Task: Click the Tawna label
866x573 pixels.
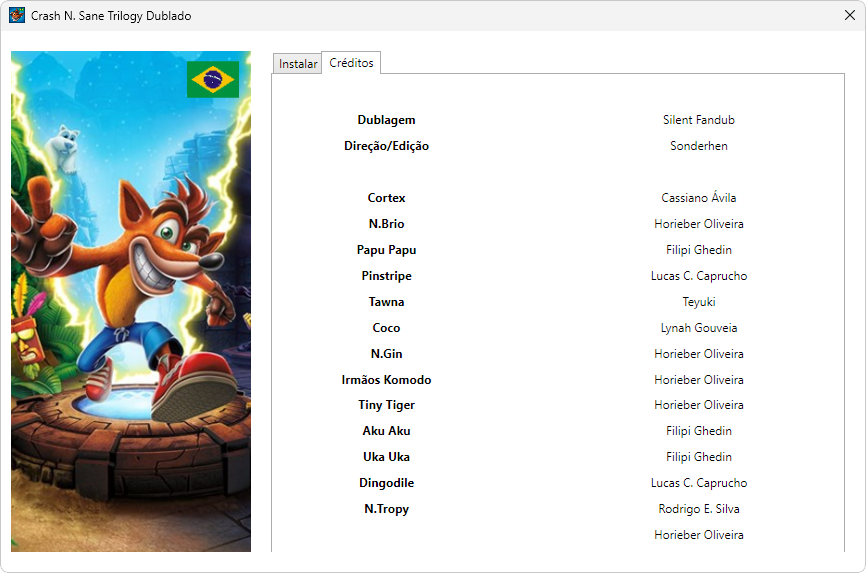Action: (386, 302)
